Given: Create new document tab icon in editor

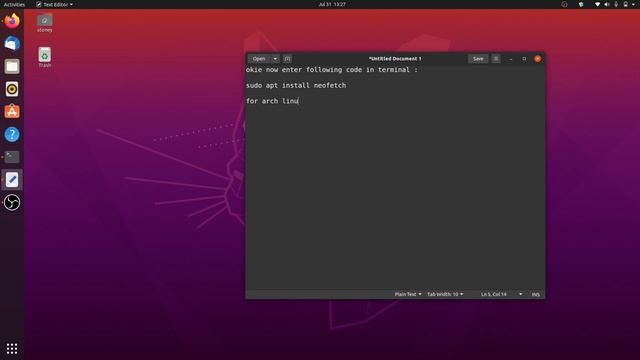Looking at the screenshot, I should pyautogui.click(x=287, y=59).
